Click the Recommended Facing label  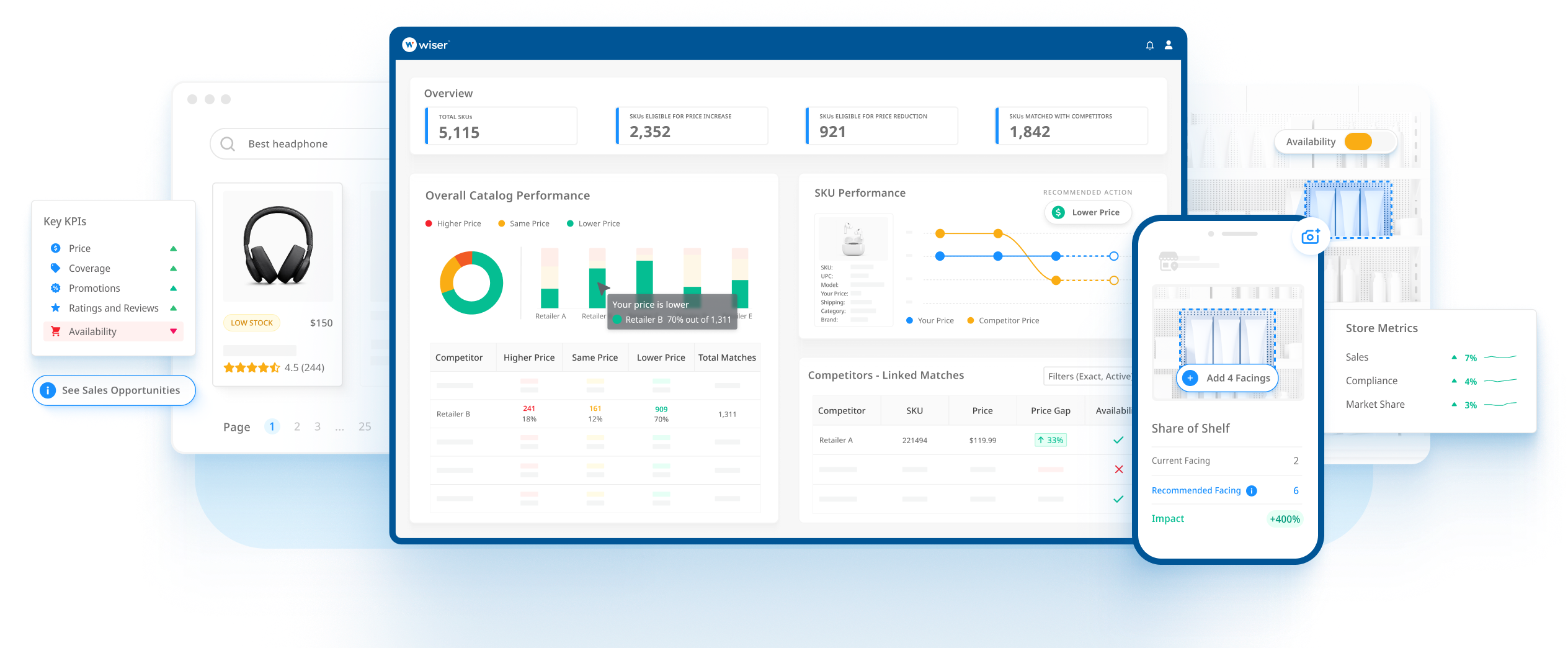[1196, 491]
